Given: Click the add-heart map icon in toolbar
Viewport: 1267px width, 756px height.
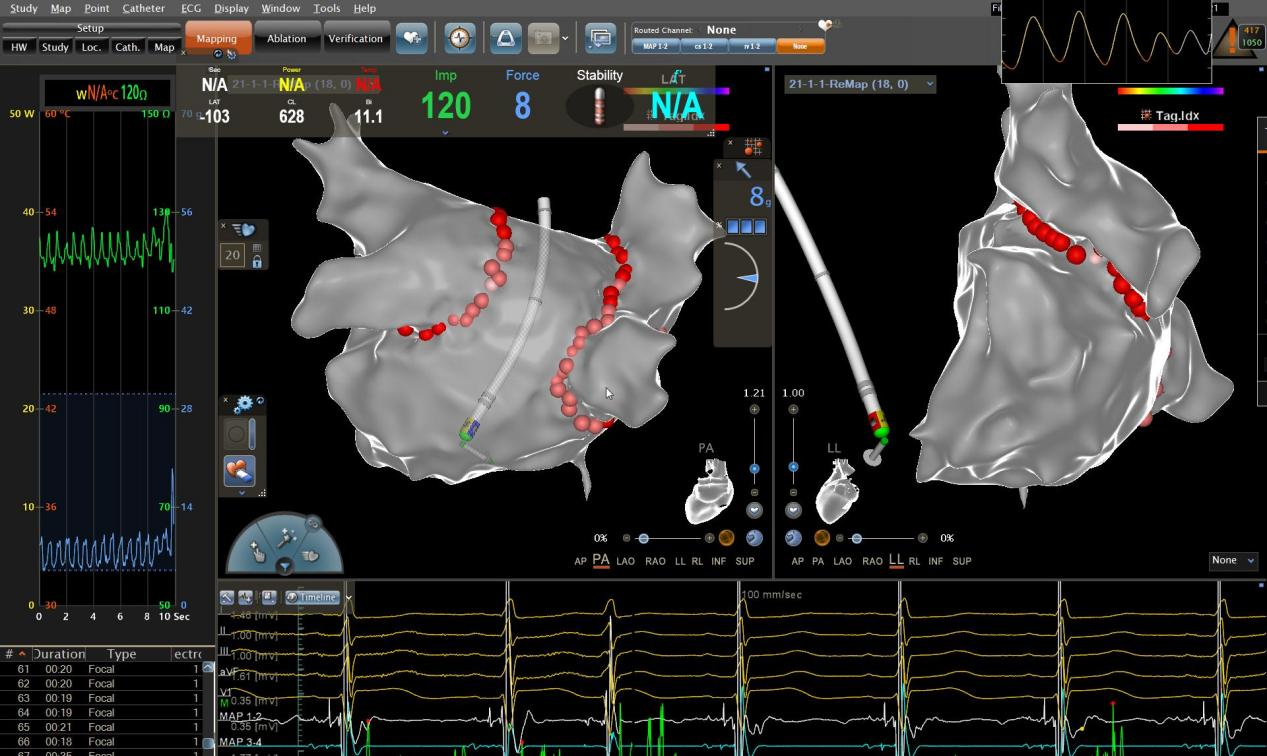Looking at the screenshot, I should click(x=412, y=38).
